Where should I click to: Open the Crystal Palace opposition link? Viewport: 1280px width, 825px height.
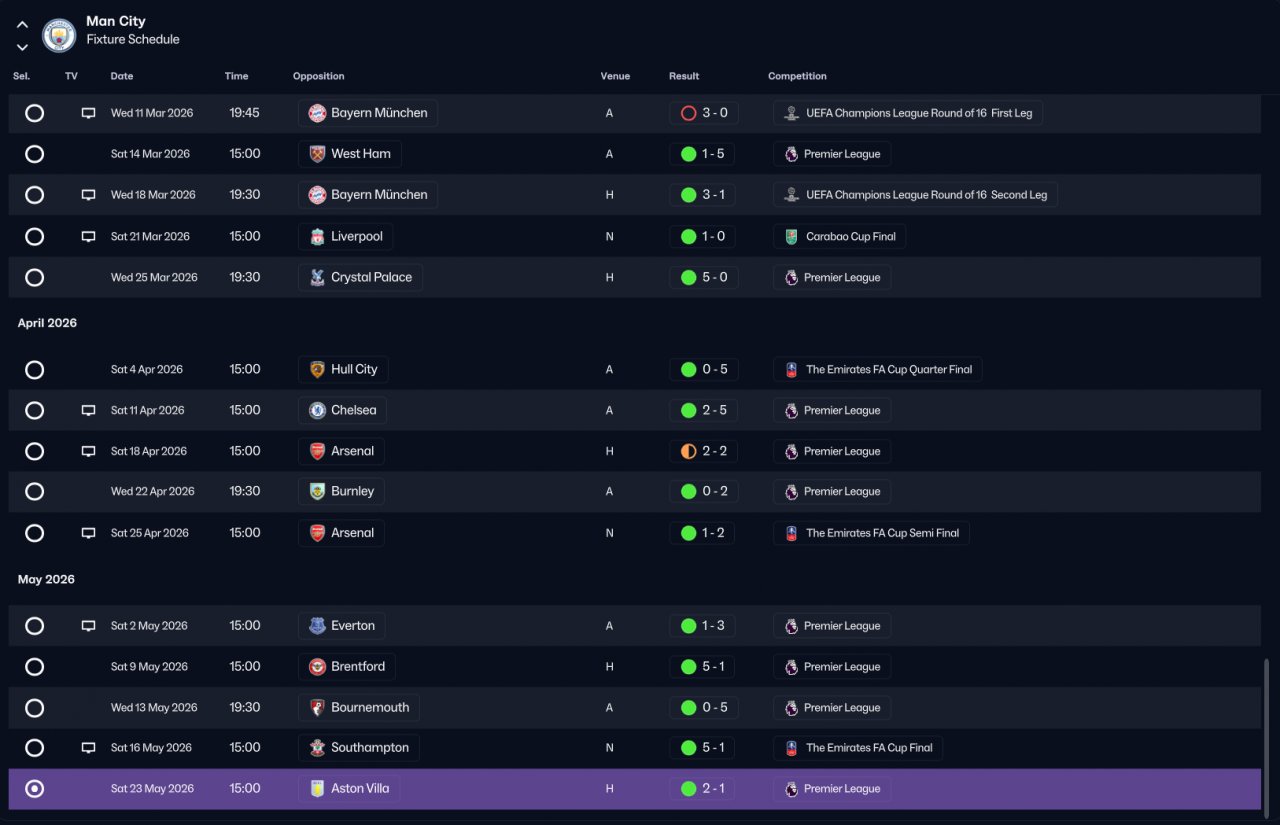click(x=360, y=277)
